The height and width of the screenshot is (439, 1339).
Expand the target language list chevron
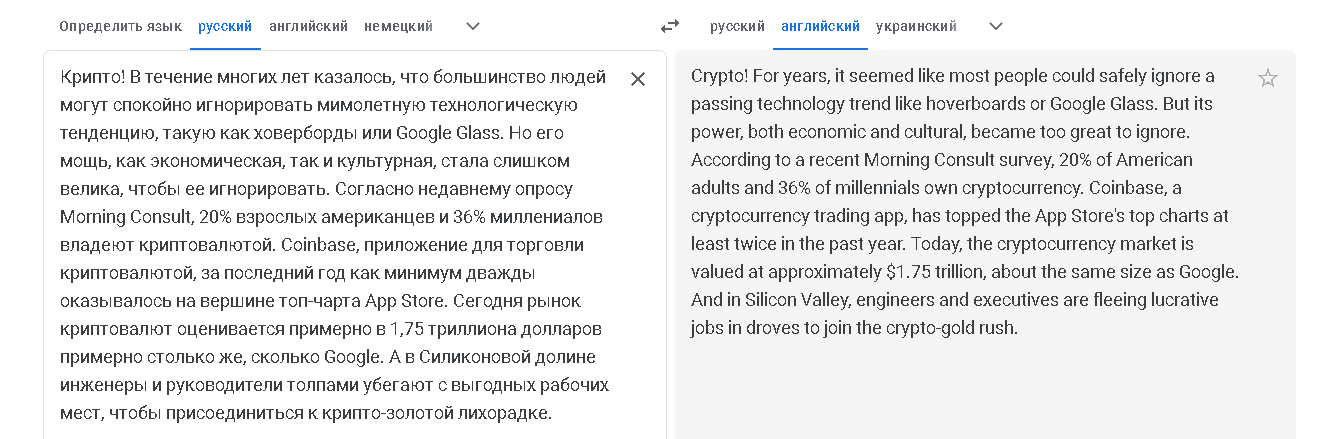(x=995, y=26)
